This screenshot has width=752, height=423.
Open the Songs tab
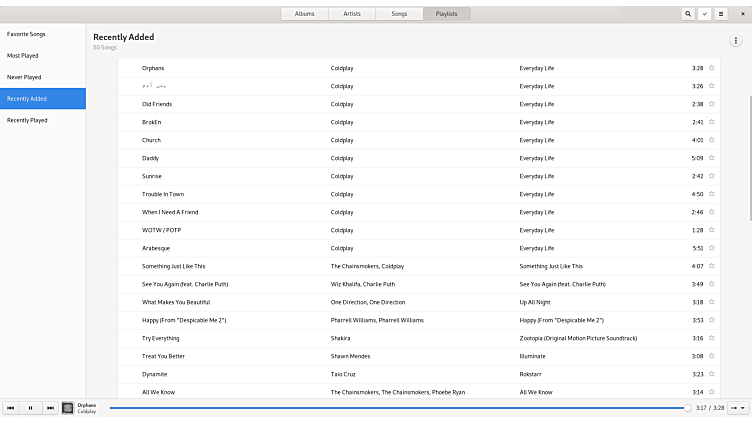coord(399,14)
